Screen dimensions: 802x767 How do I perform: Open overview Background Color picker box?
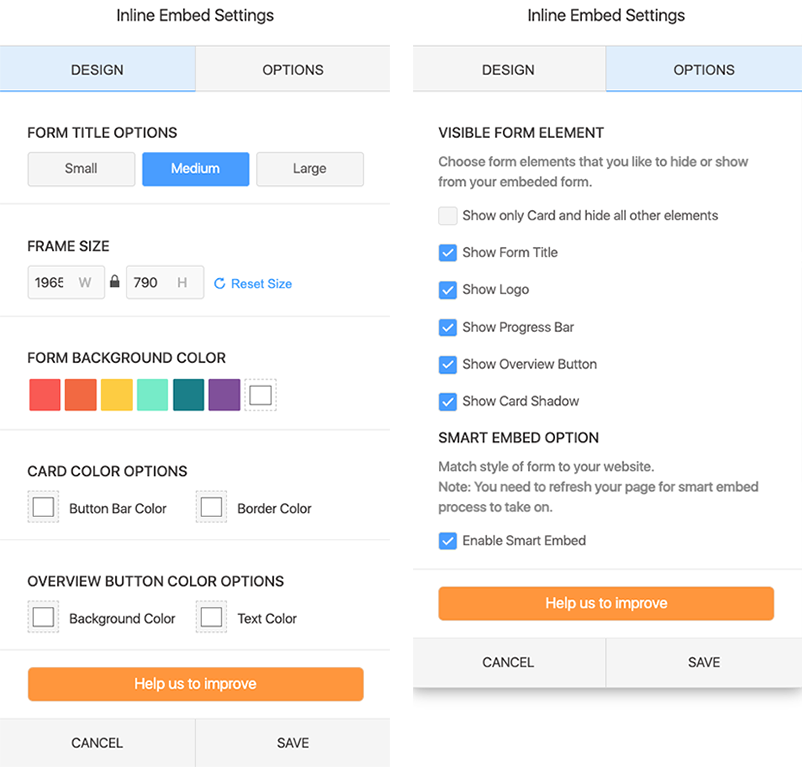(x=43, y=618)
